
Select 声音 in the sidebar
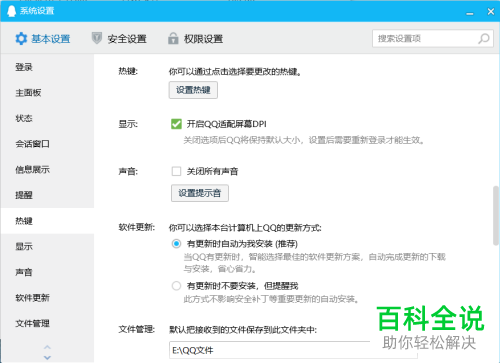[47, 272]
